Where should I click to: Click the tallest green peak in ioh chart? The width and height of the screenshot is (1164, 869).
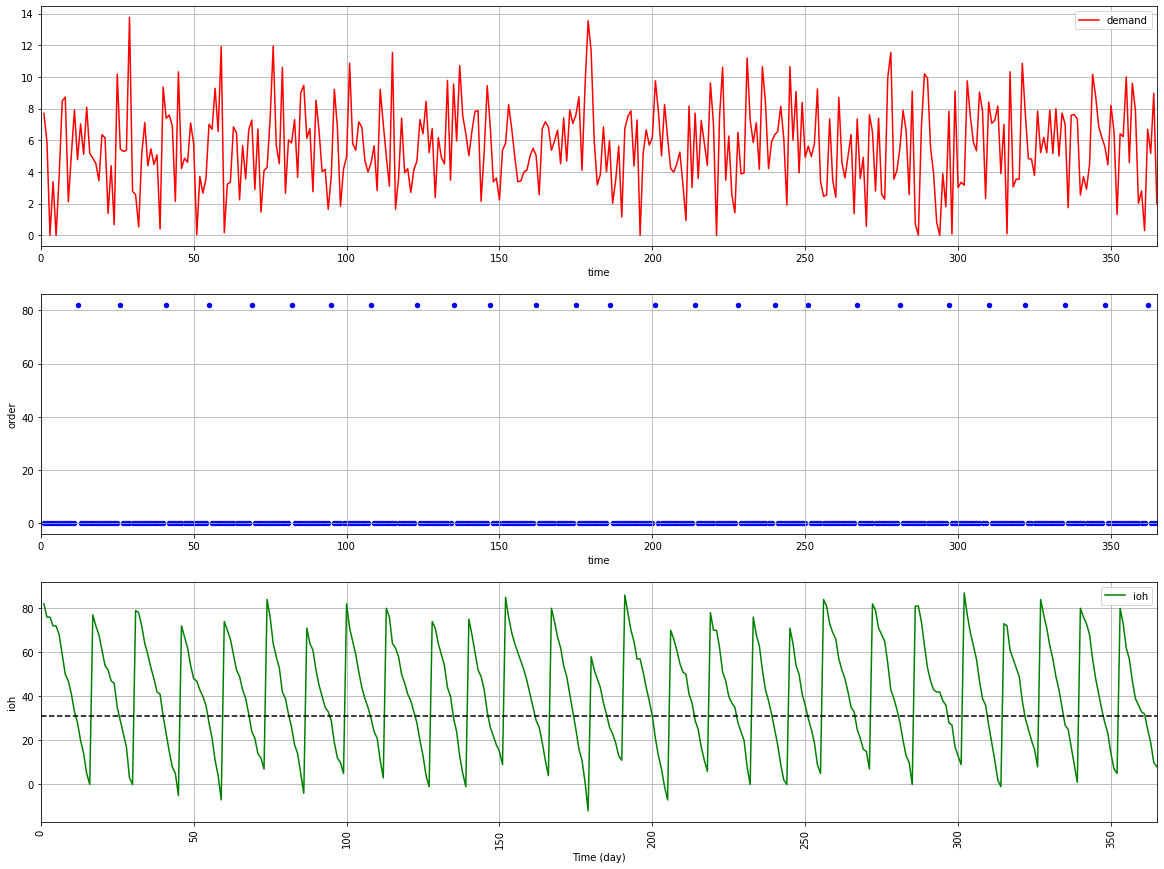(963, 592)
